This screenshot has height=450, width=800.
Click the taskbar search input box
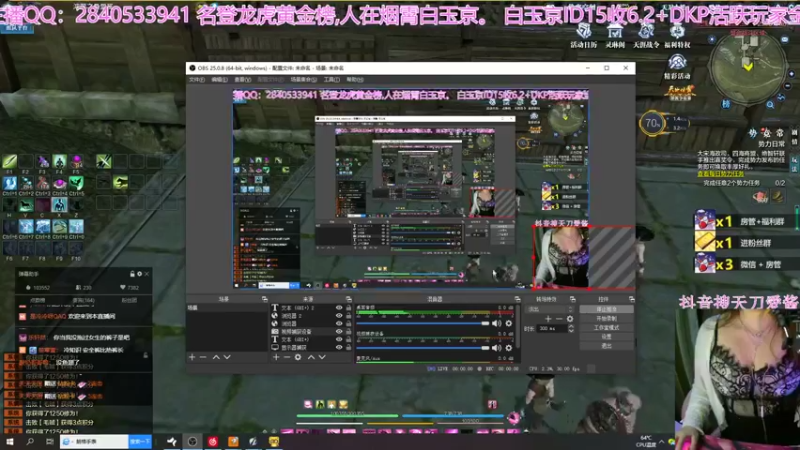(x=95, y=441)
